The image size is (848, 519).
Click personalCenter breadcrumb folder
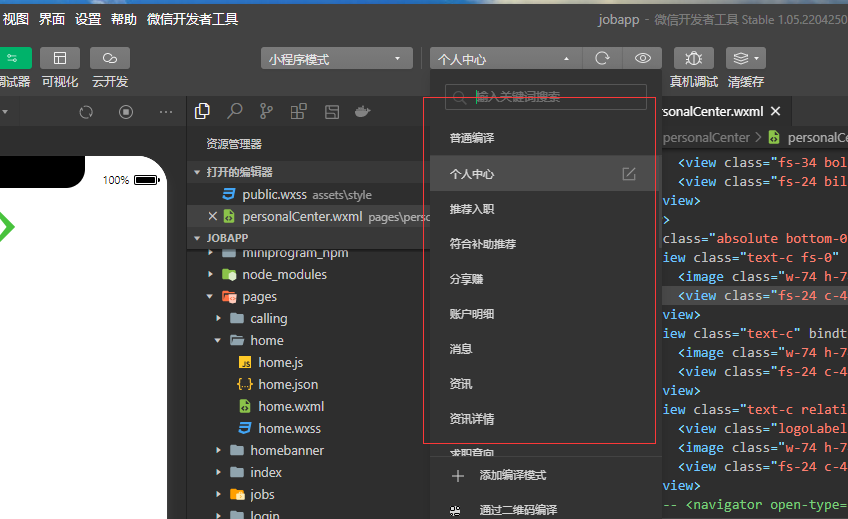706,138
